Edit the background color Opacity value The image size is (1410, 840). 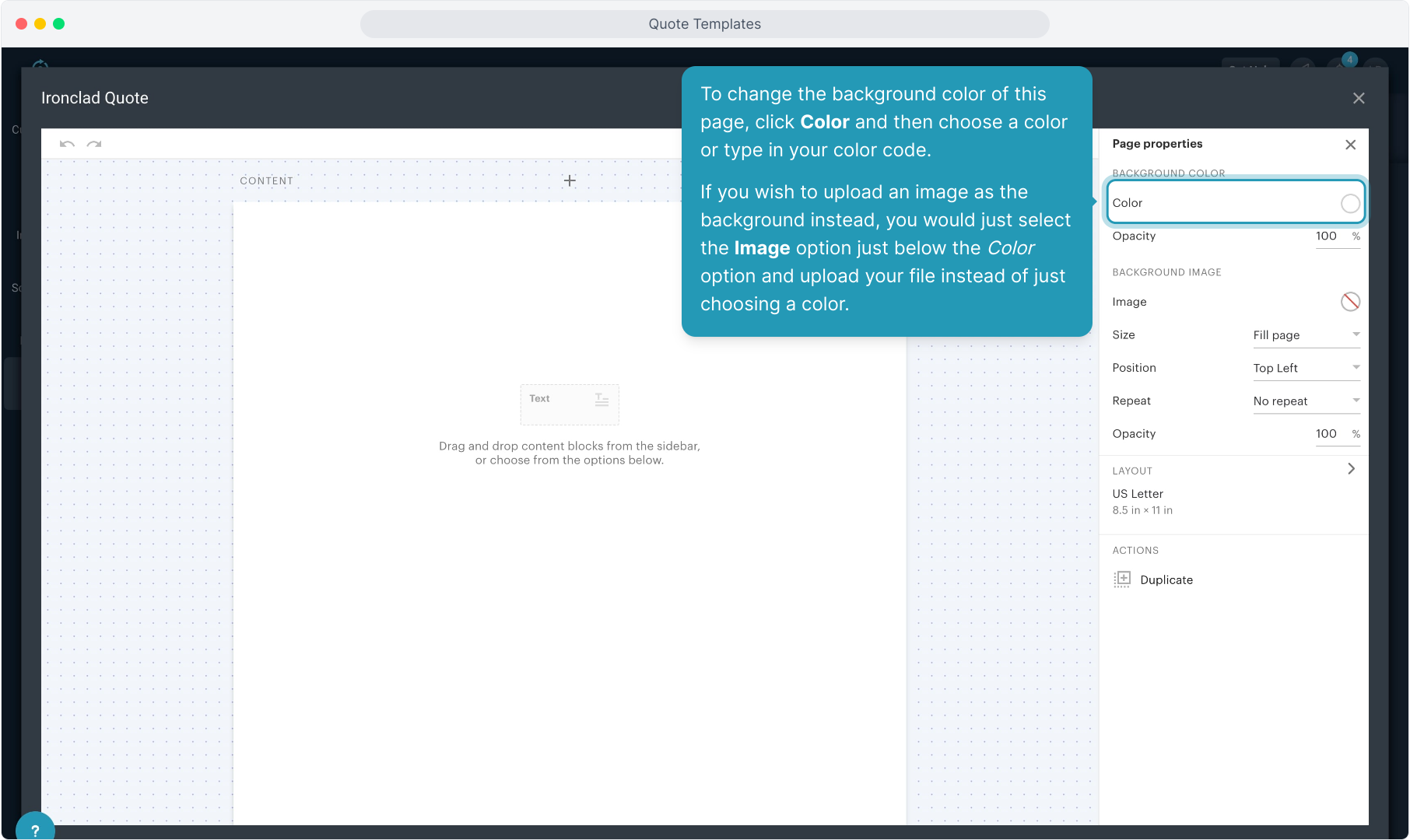click(x=1326, y=236)
